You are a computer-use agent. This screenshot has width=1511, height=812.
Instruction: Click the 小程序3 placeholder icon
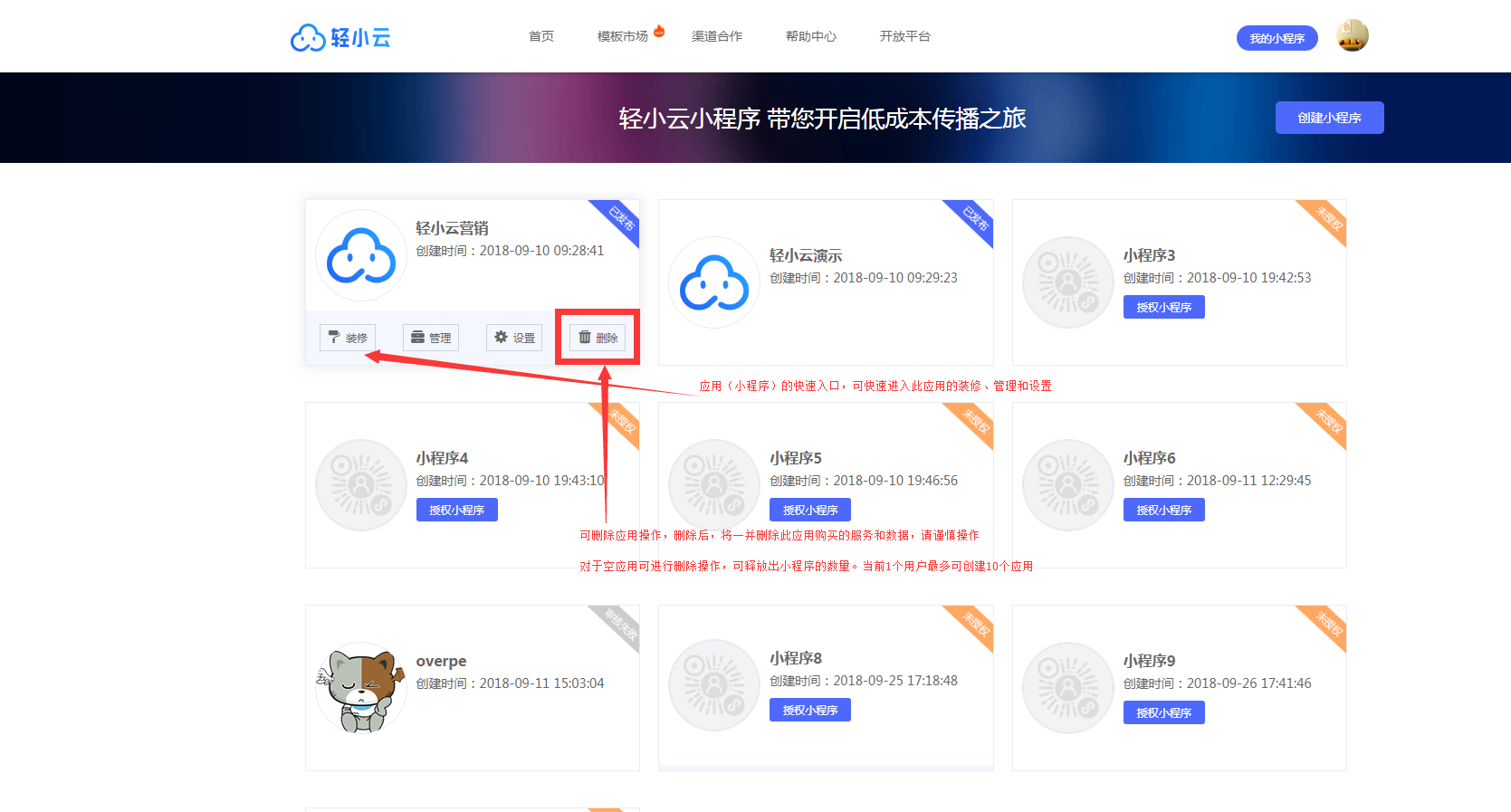[1068, 282]
